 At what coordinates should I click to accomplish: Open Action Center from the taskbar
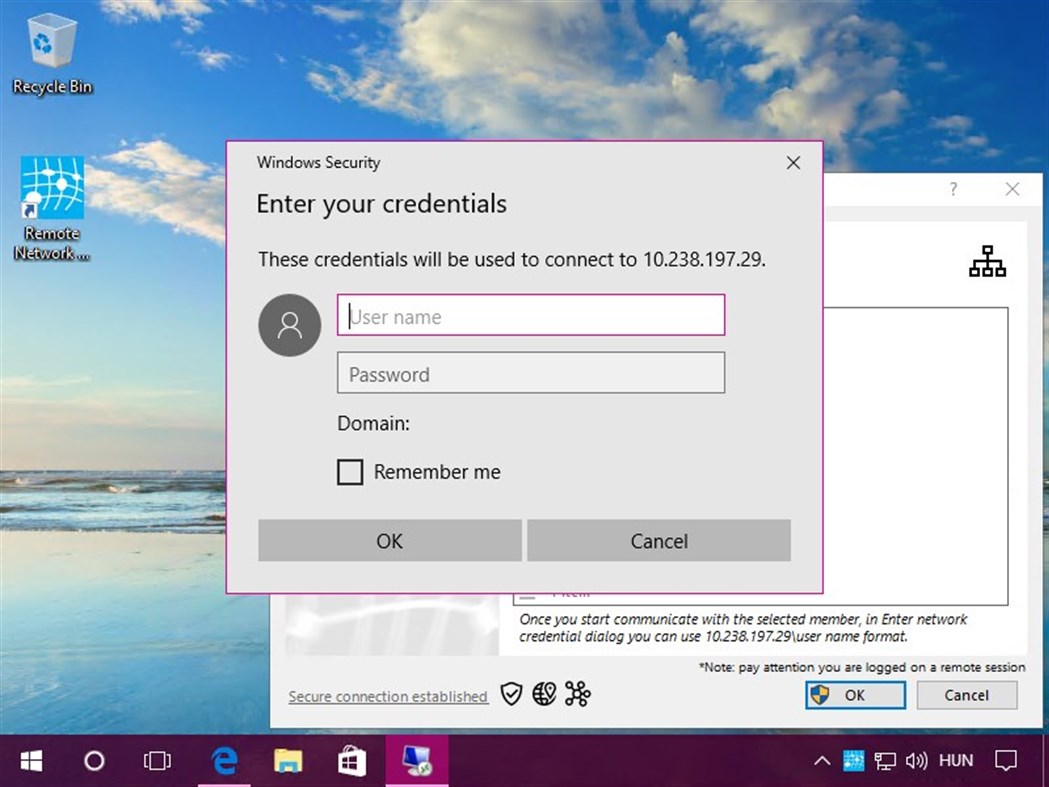pos(1006,760)
